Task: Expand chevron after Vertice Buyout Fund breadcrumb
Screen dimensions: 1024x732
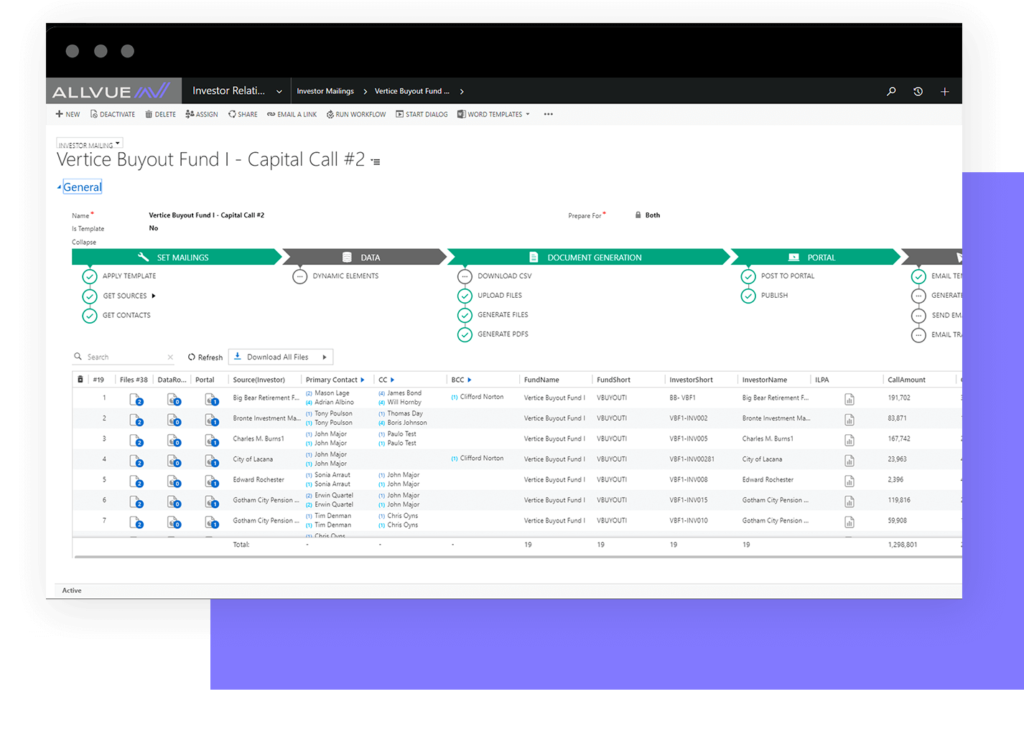Action: coord(462,91)
